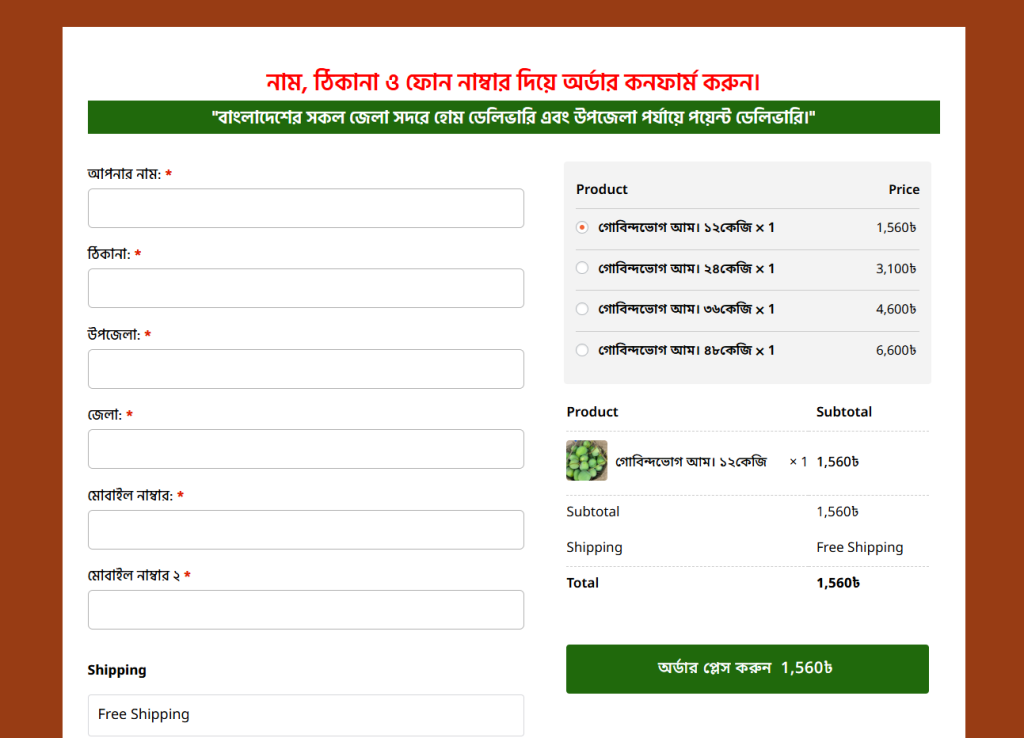Click the আপনার নাম input field

coord(306,208)
